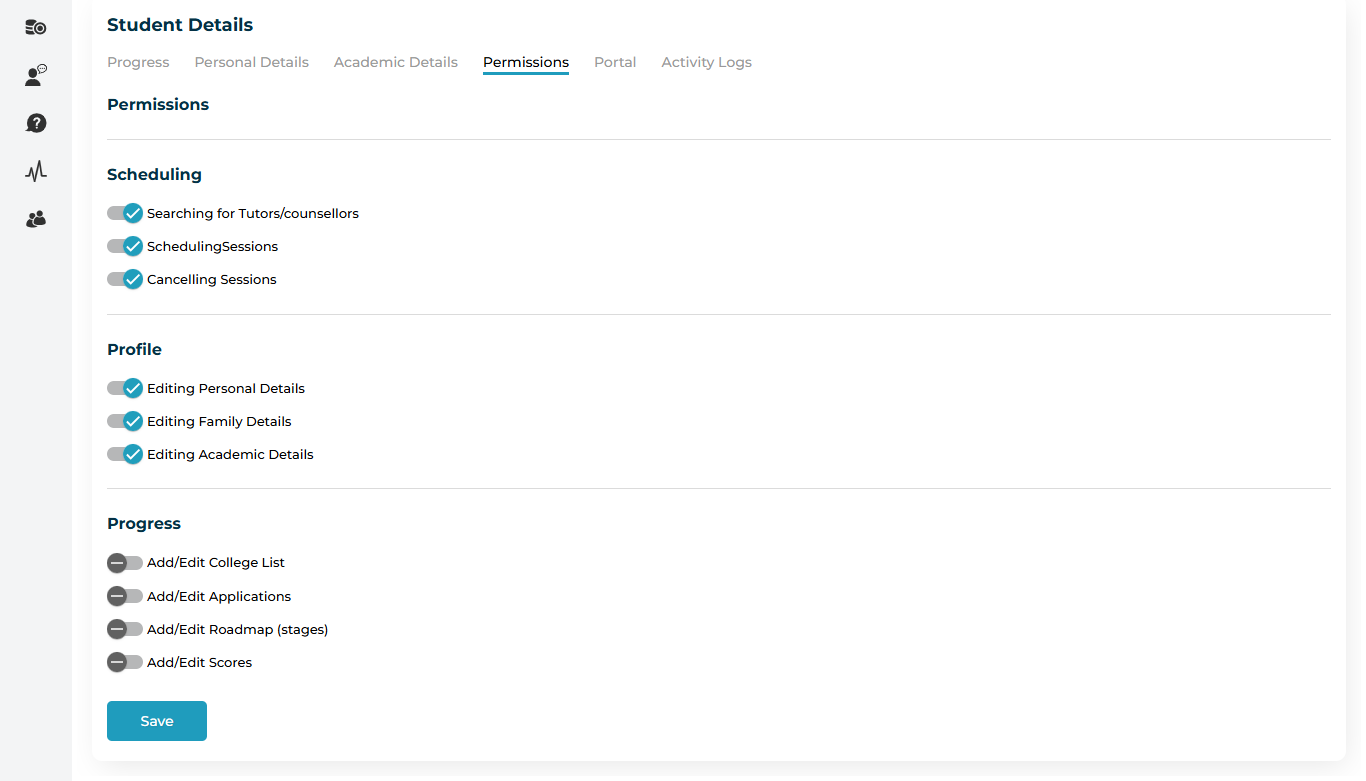Open the coins/payments icon in sidebar
The height and width of the screenshot is (781, 1366).
coord(36,28)
